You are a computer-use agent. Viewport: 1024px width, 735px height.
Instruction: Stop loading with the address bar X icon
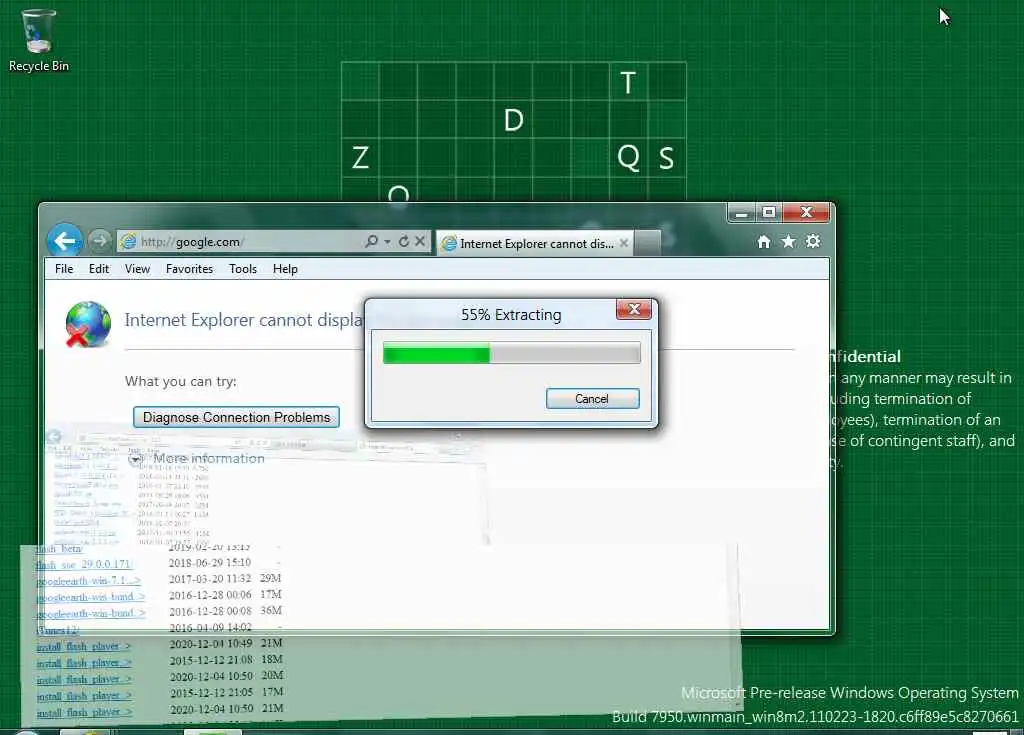pos(420,241)
